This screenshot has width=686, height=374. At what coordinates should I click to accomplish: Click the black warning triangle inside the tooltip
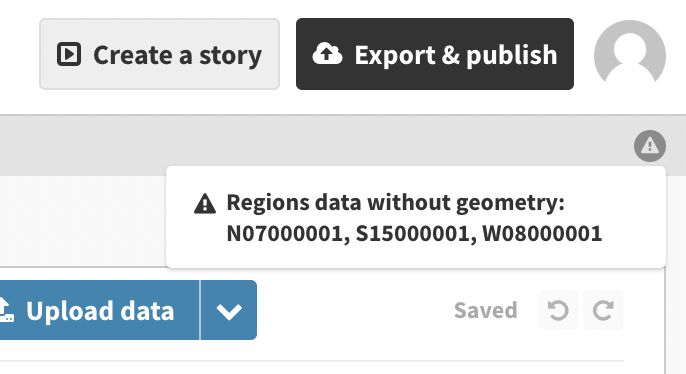pyautogui.click(x=205, y=204)
